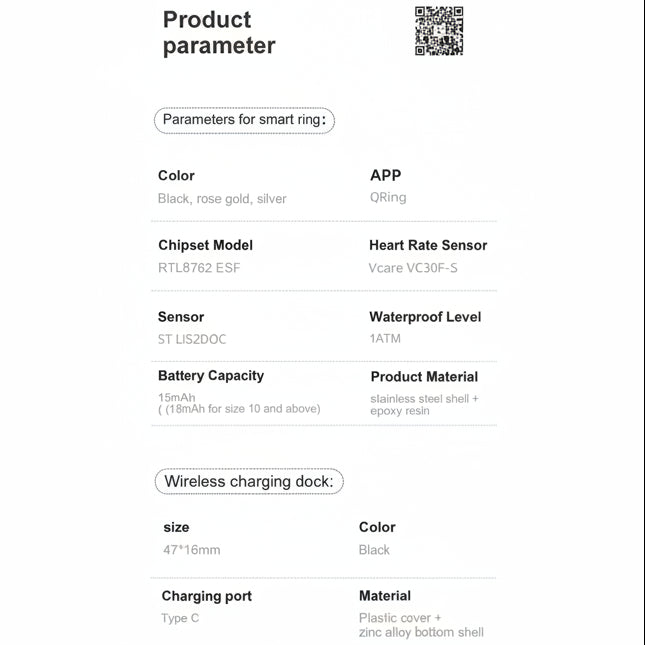Image resolution: width=645 pixels, height=645 pixels.
Task: Click the QRing app name
Action: click(x=388, y=197)
